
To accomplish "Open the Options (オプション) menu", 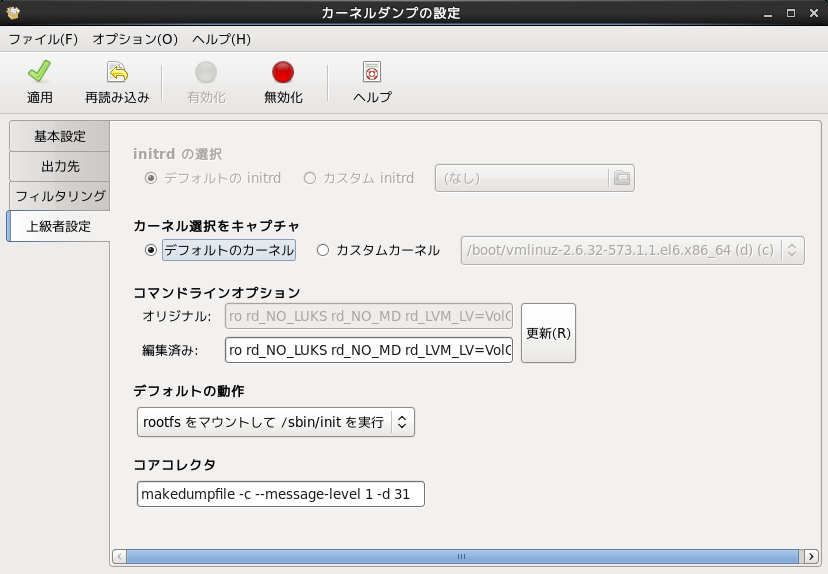I will coord(135,39).
